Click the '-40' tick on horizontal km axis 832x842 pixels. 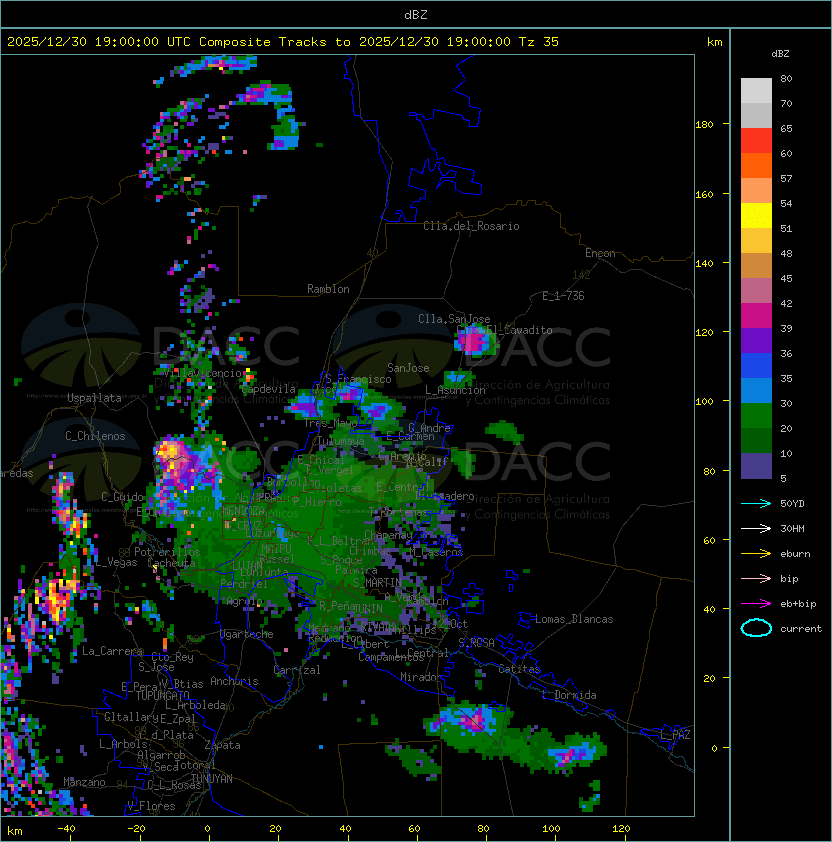(66, 828)
